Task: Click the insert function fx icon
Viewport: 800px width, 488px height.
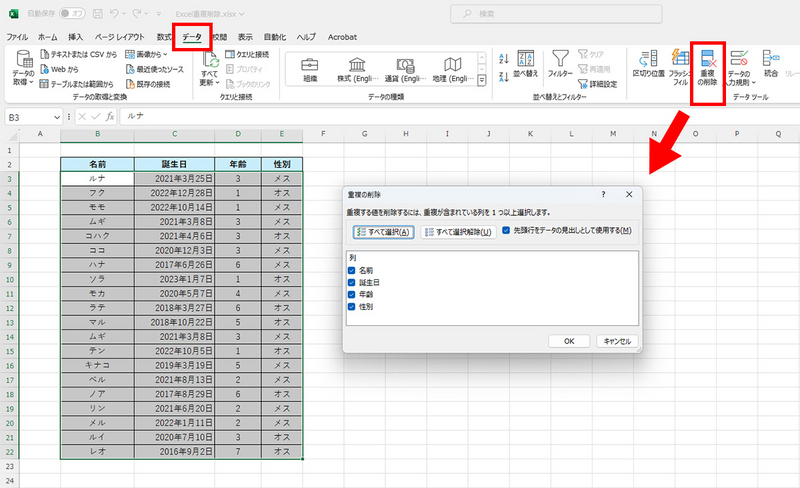Action: coord(110,116)
